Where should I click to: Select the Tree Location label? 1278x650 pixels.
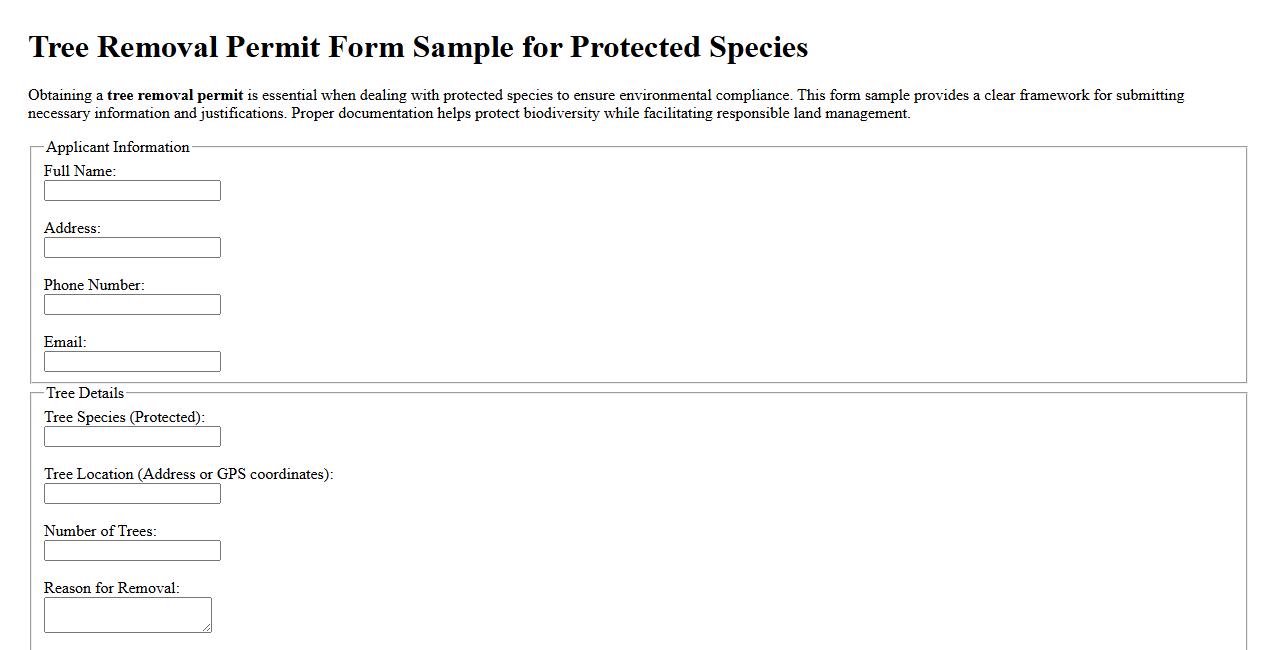[x=190, y=474]
